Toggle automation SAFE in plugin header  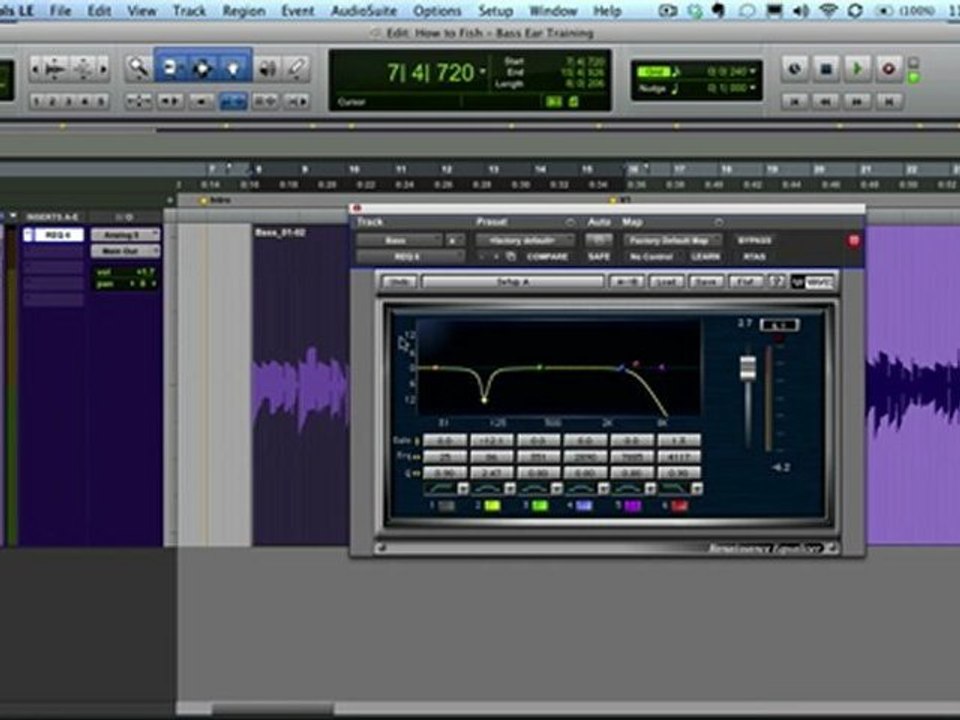tap(599, 257)
